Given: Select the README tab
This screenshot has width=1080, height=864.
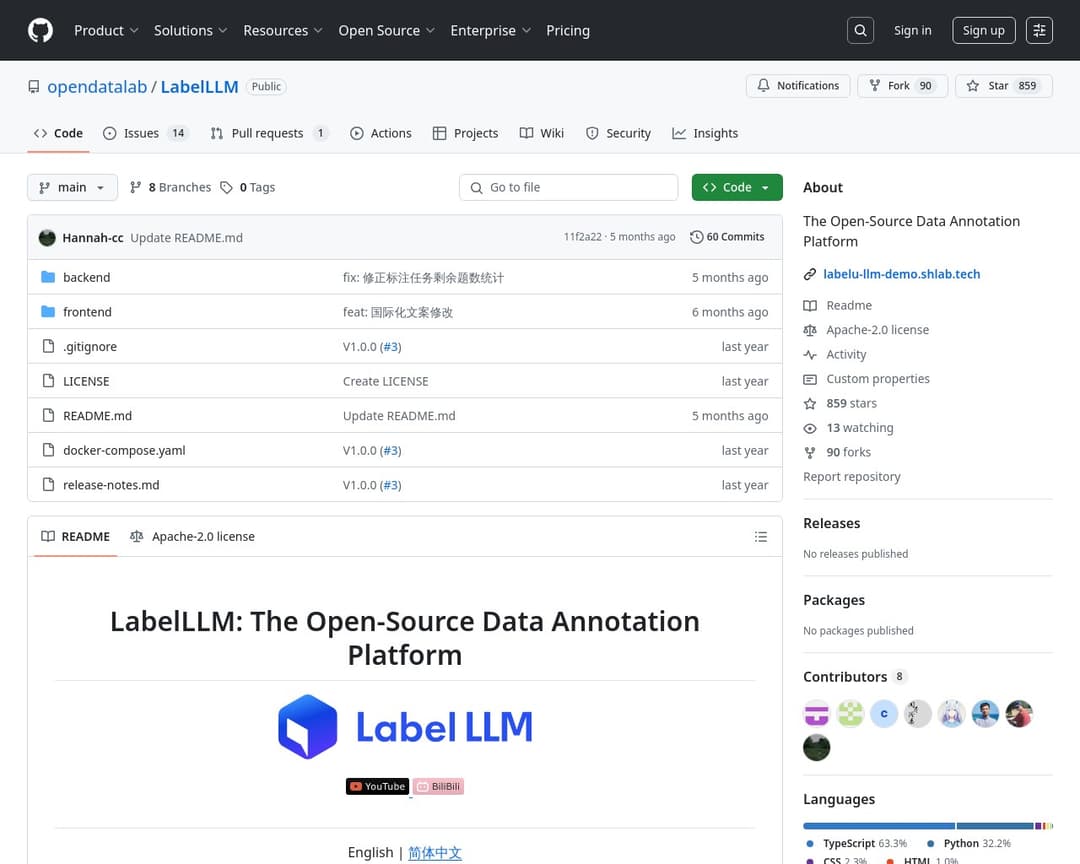Looking at the screenshot, I should (76, 537).
